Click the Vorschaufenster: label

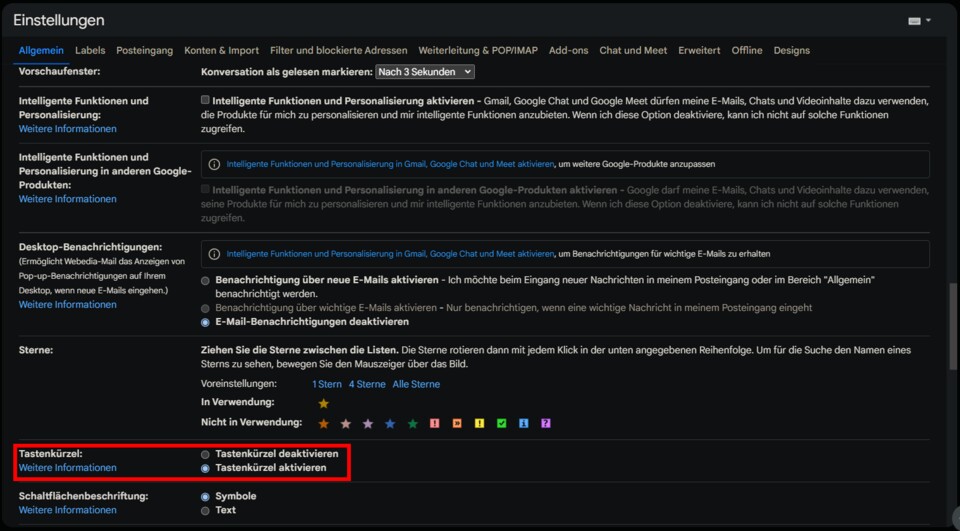pos(59,71)
